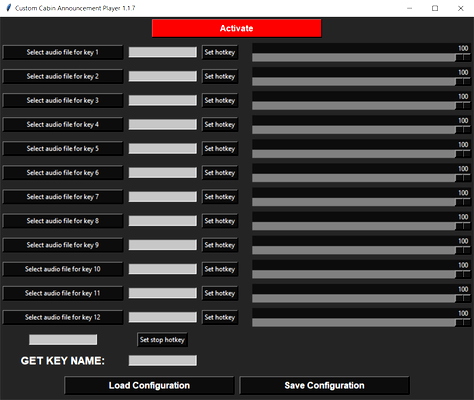Select audio file for key 7

[x=63, y=197]
